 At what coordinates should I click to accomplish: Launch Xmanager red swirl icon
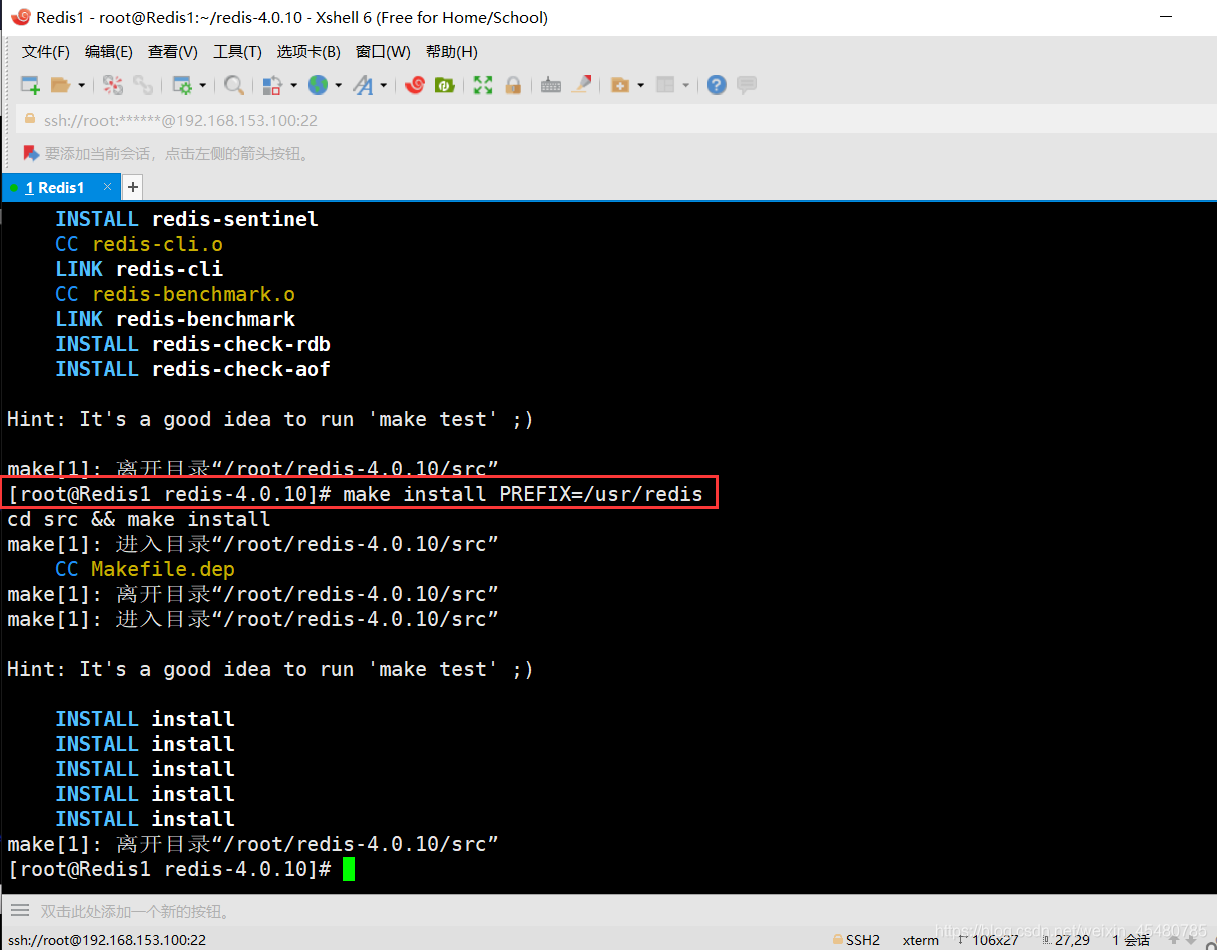click(415, 85)
